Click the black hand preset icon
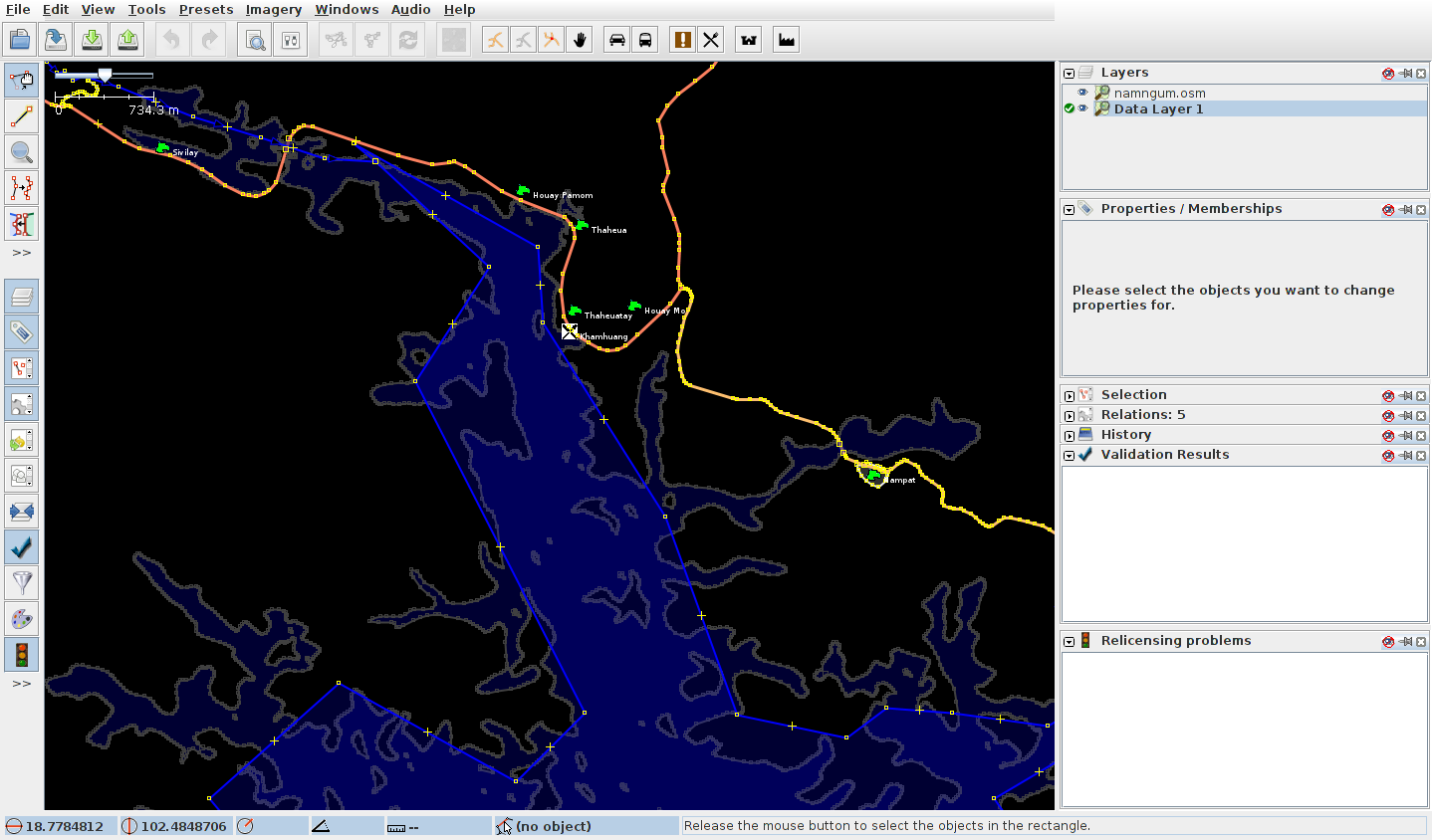Image resolution: width=1432 pixels, height=840 pixels. (x=579, y=40)
